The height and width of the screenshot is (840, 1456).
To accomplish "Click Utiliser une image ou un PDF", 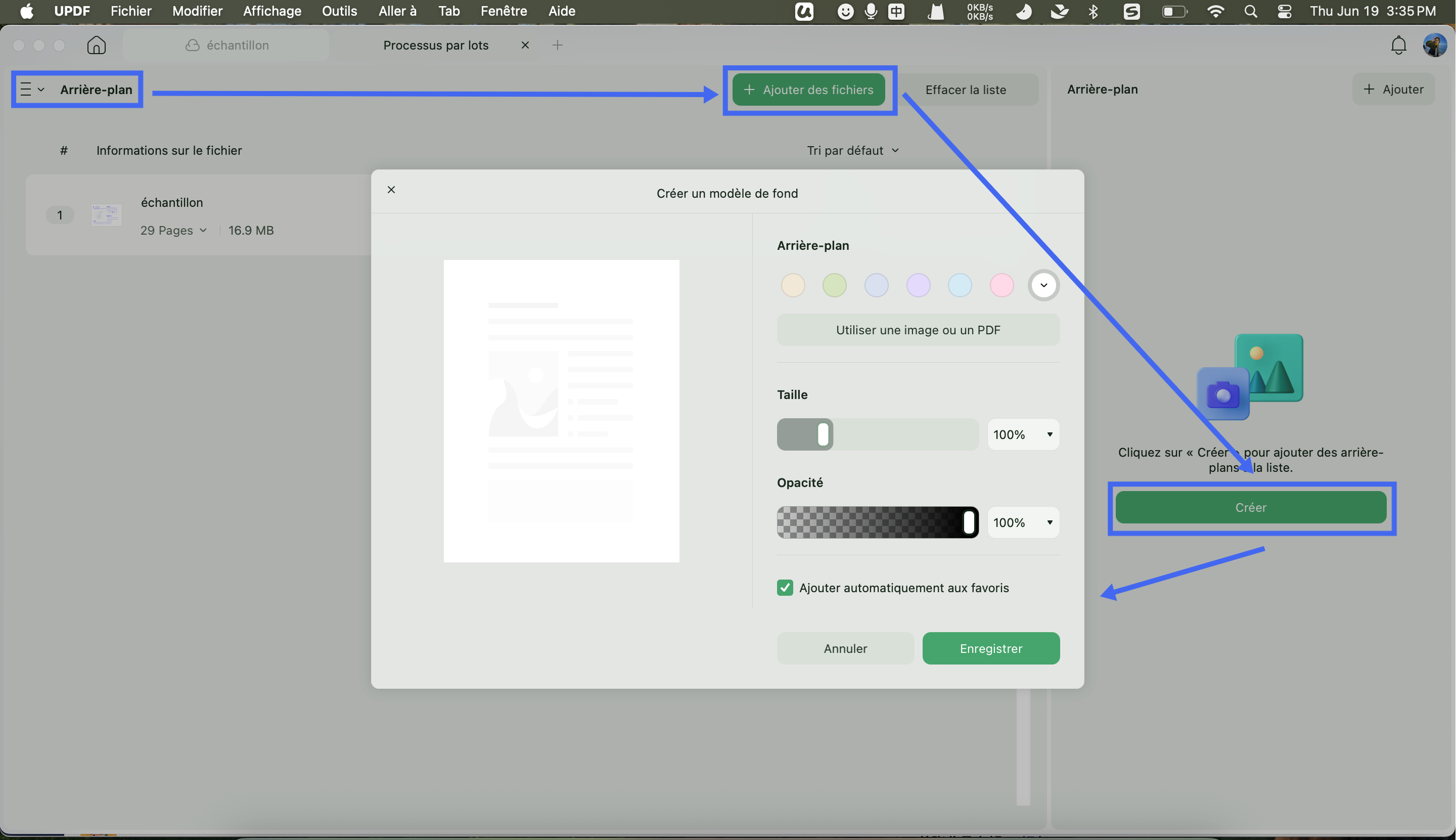I will coord(918,330).
